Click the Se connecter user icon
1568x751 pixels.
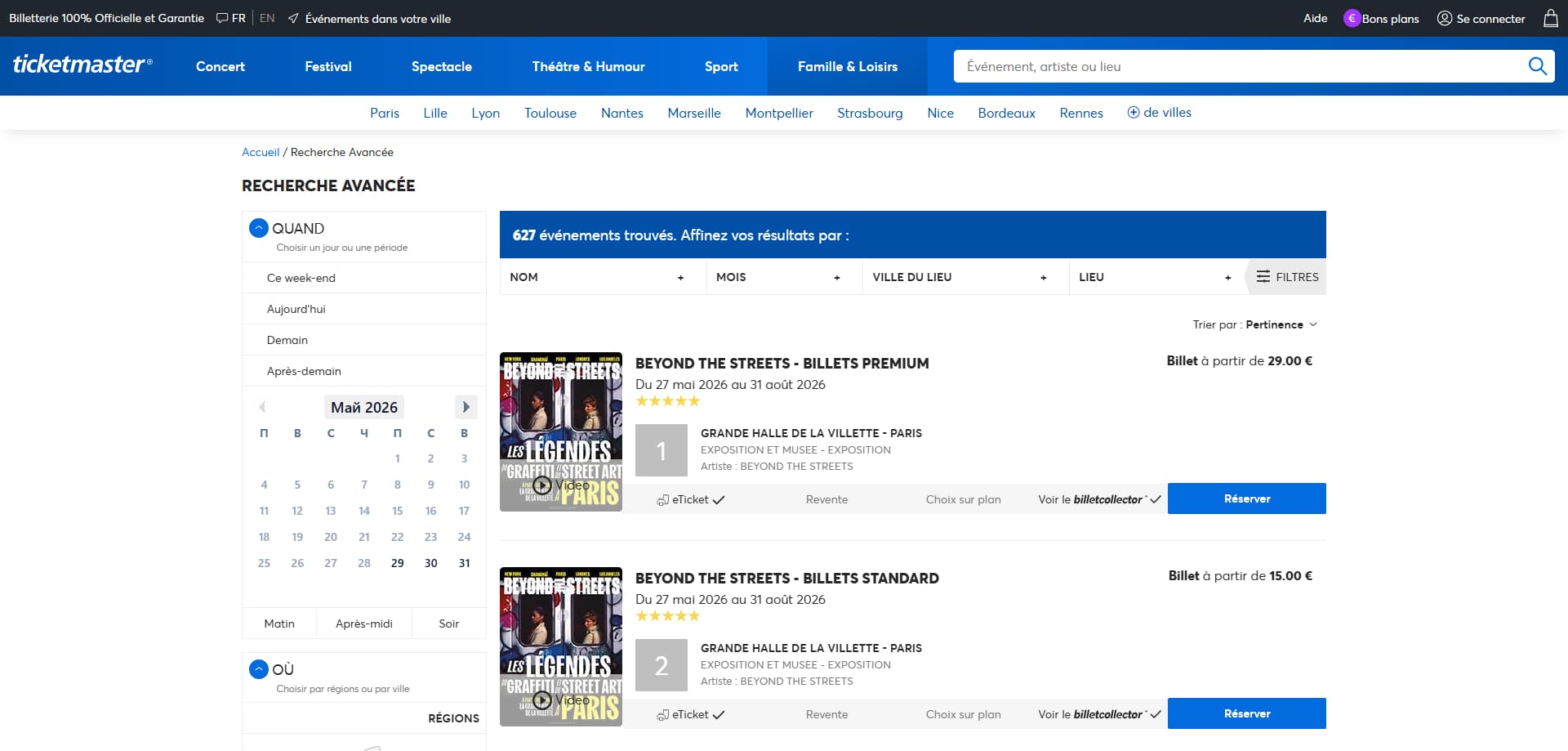pyautogui.click(x=1445, y=18)
